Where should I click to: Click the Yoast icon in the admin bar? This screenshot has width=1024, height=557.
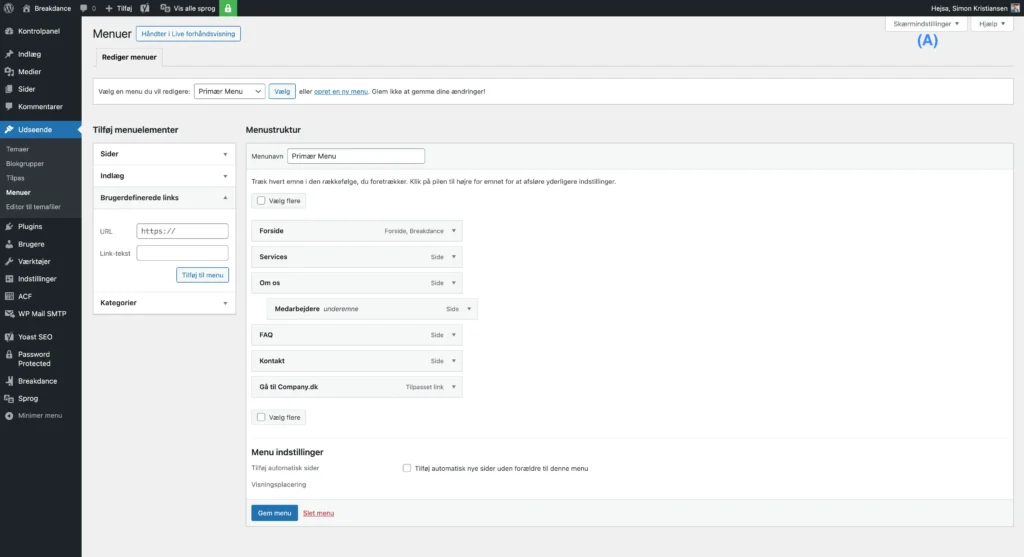[145, 8]
